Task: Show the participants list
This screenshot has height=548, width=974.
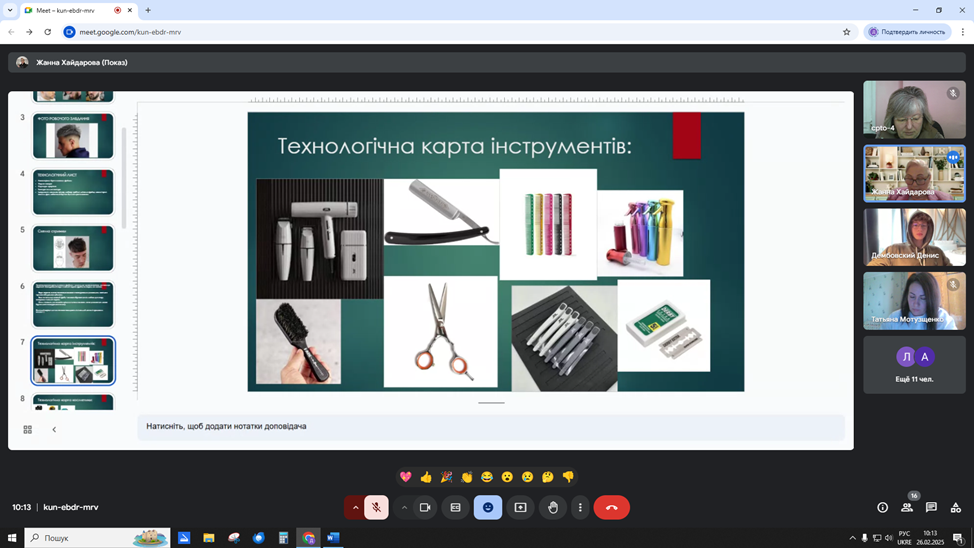Action: (907, 507)
